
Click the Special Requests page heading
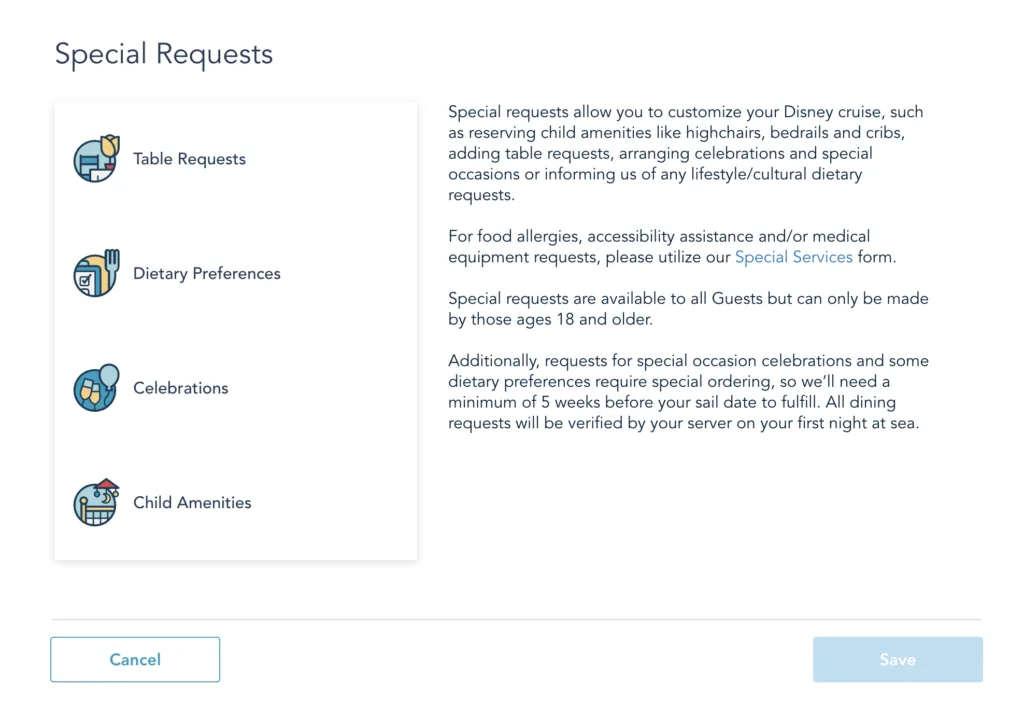point(163,54)
